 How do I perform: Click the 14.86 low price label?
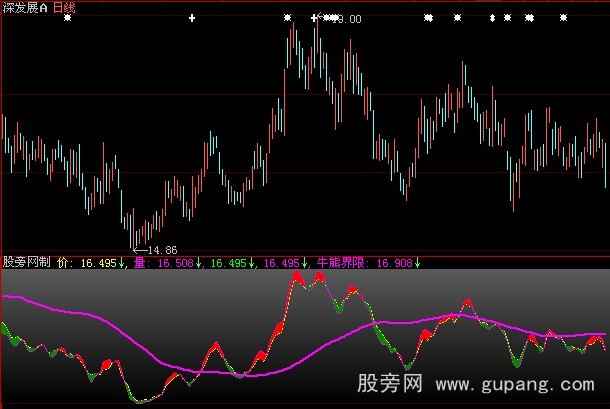(163, 250)
